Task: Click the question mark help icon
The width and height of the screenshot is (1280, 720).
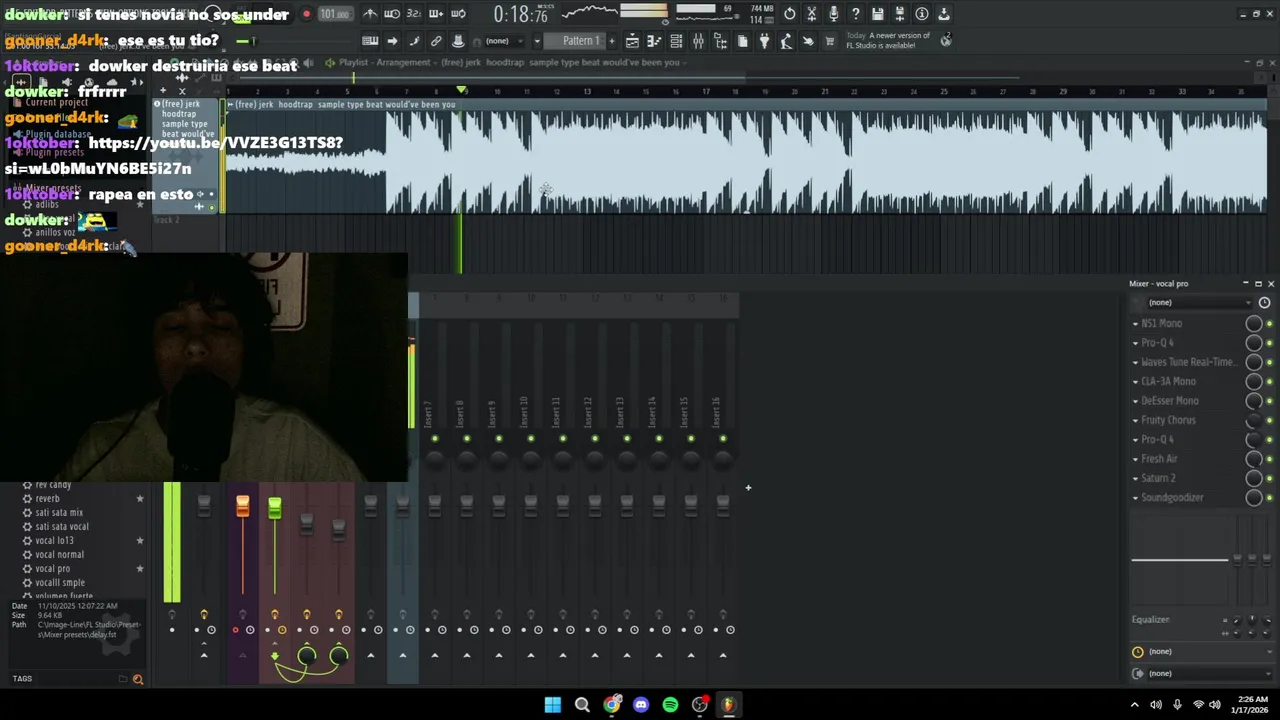Action: (x=856, y=14)
